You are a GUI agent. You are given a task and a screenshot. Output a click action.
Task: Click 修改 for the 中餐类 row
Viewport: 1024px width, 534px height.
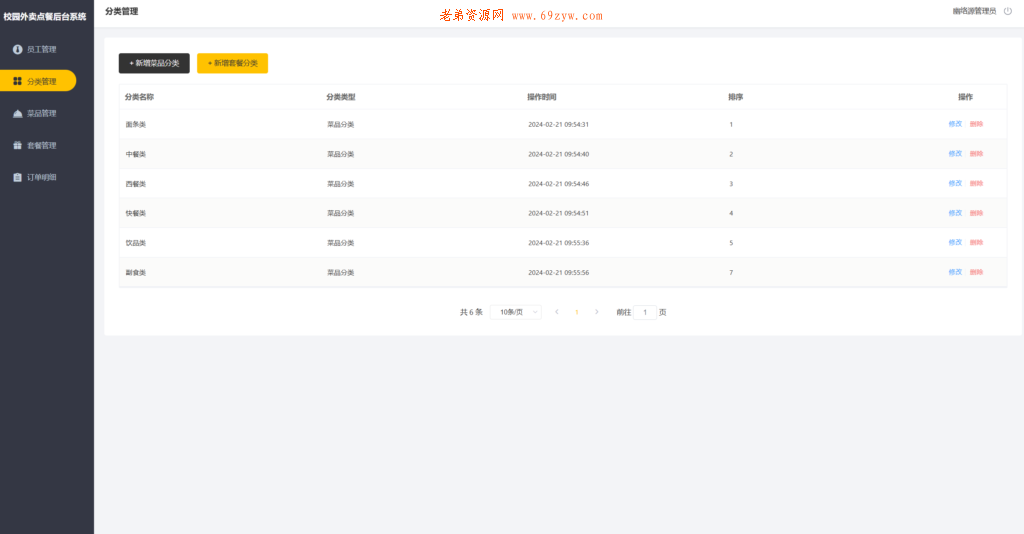955,154
